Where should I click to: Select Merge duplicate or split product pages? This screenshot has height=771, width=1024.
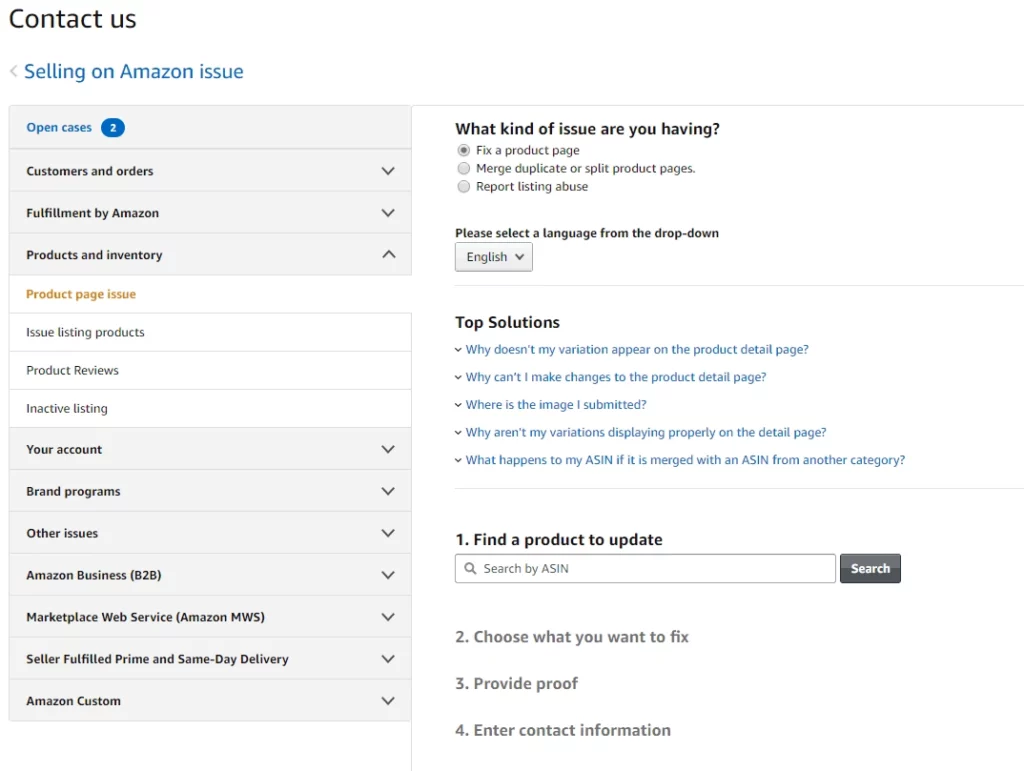coord(464,168)
